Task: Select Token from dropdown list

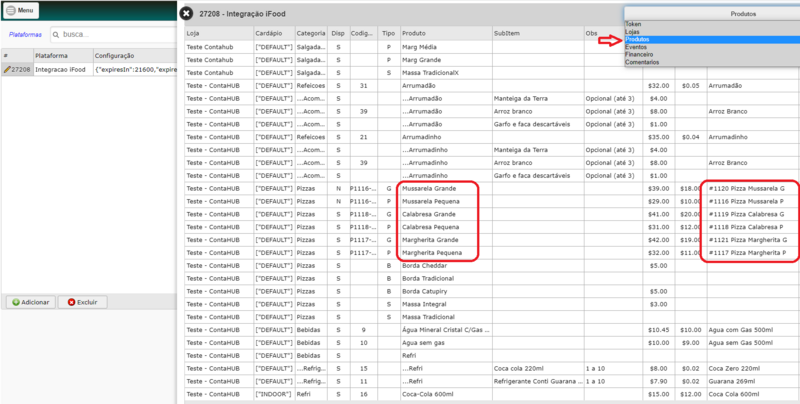Action: click(x=712, y=24)
